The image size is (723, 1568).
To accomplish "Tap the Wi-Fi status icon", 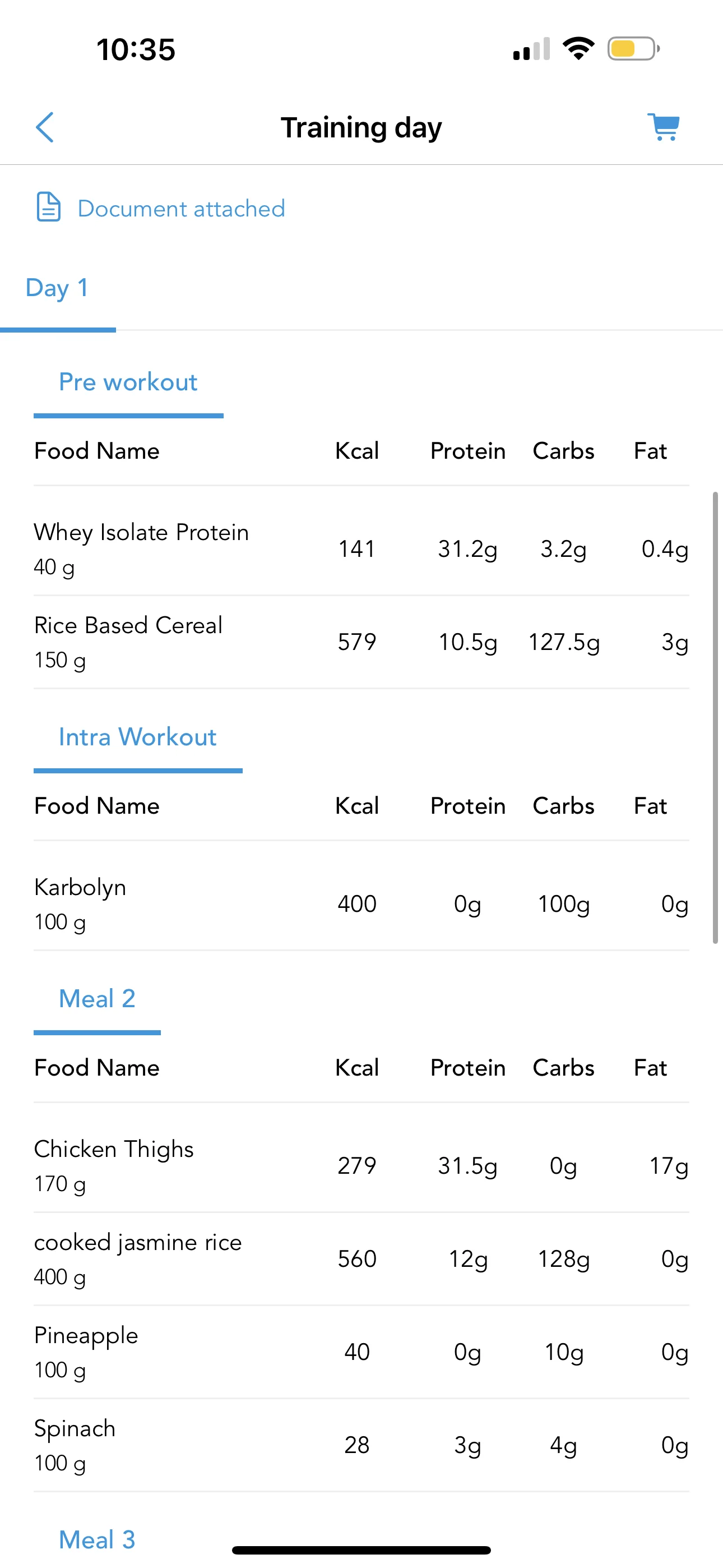I will click(x=579, y=48).
